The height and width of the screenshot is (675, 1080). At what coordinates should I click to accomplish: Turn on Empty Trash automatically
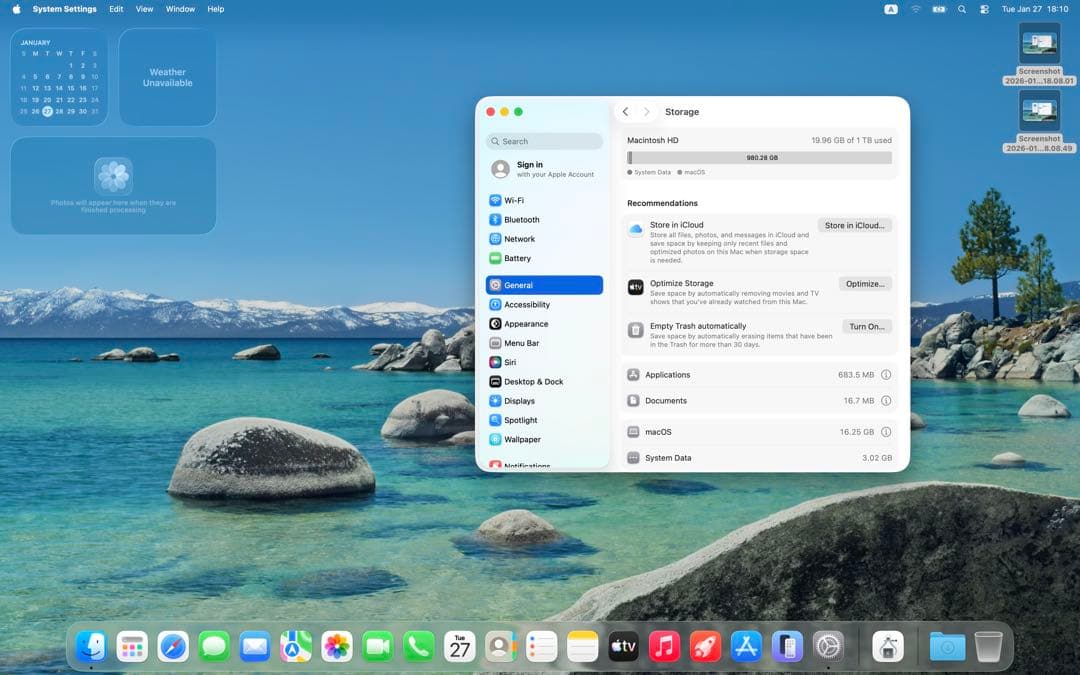[x=866, y=326]
